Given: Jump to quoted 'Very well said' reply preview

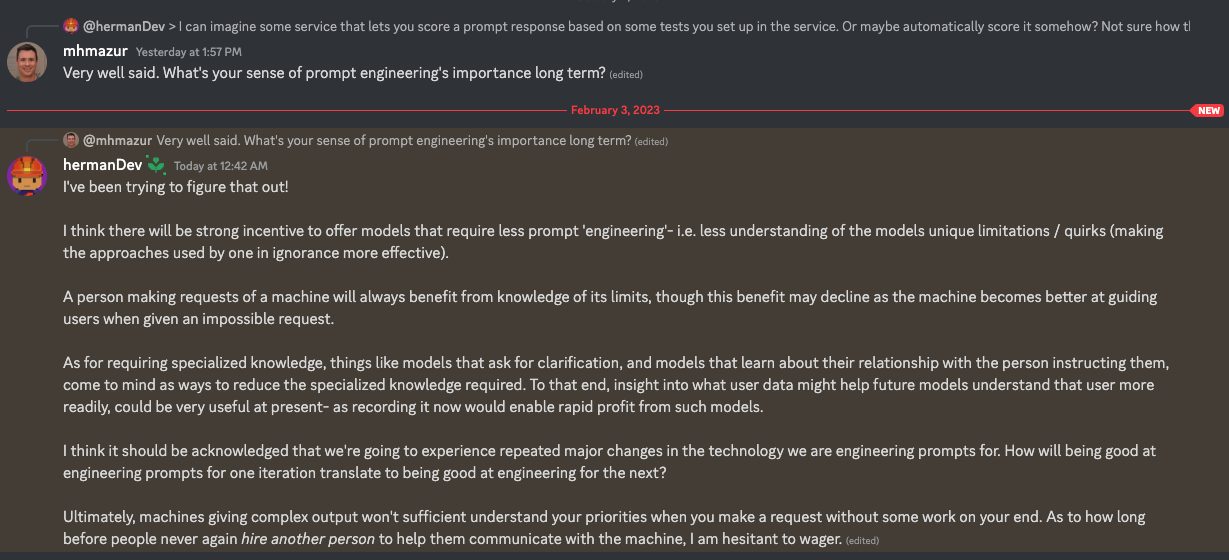Looking at the screenshot, I should [393, 141].
